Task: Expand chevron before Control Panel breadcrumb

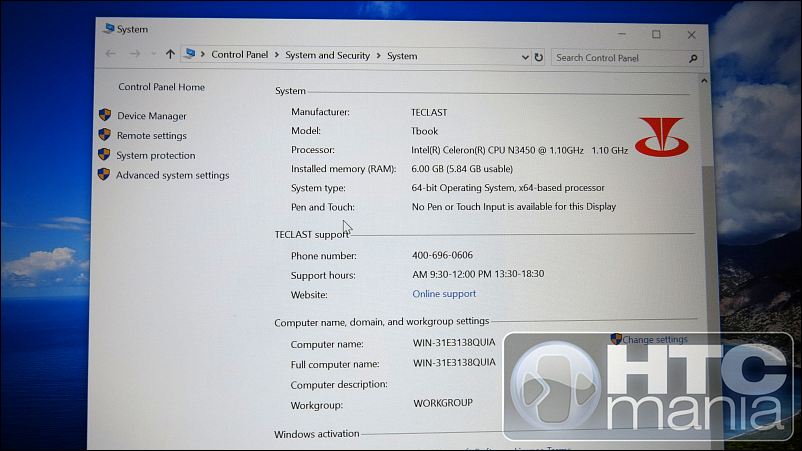Action: 203,54
